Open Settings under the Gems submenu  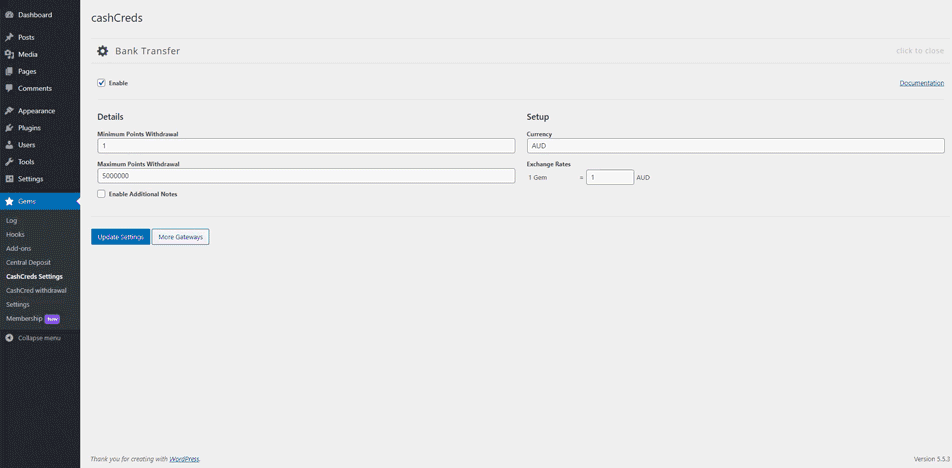coord(18,304)
